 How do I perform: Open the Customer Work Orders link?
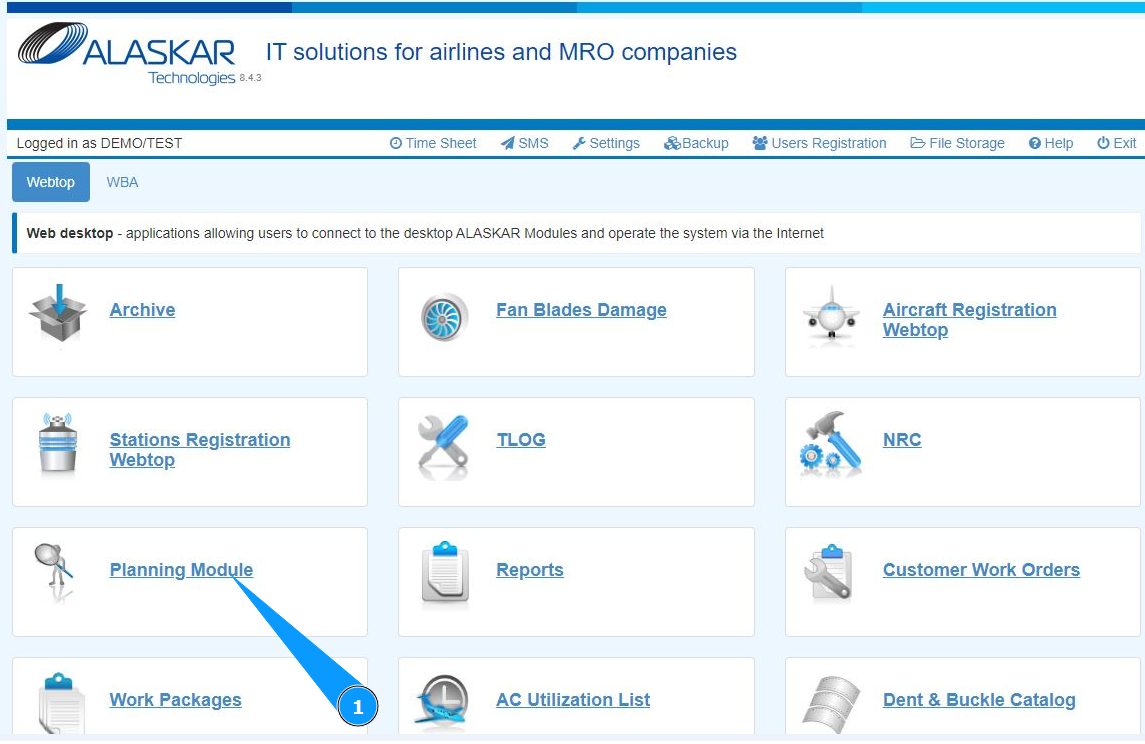coord(981,569)
